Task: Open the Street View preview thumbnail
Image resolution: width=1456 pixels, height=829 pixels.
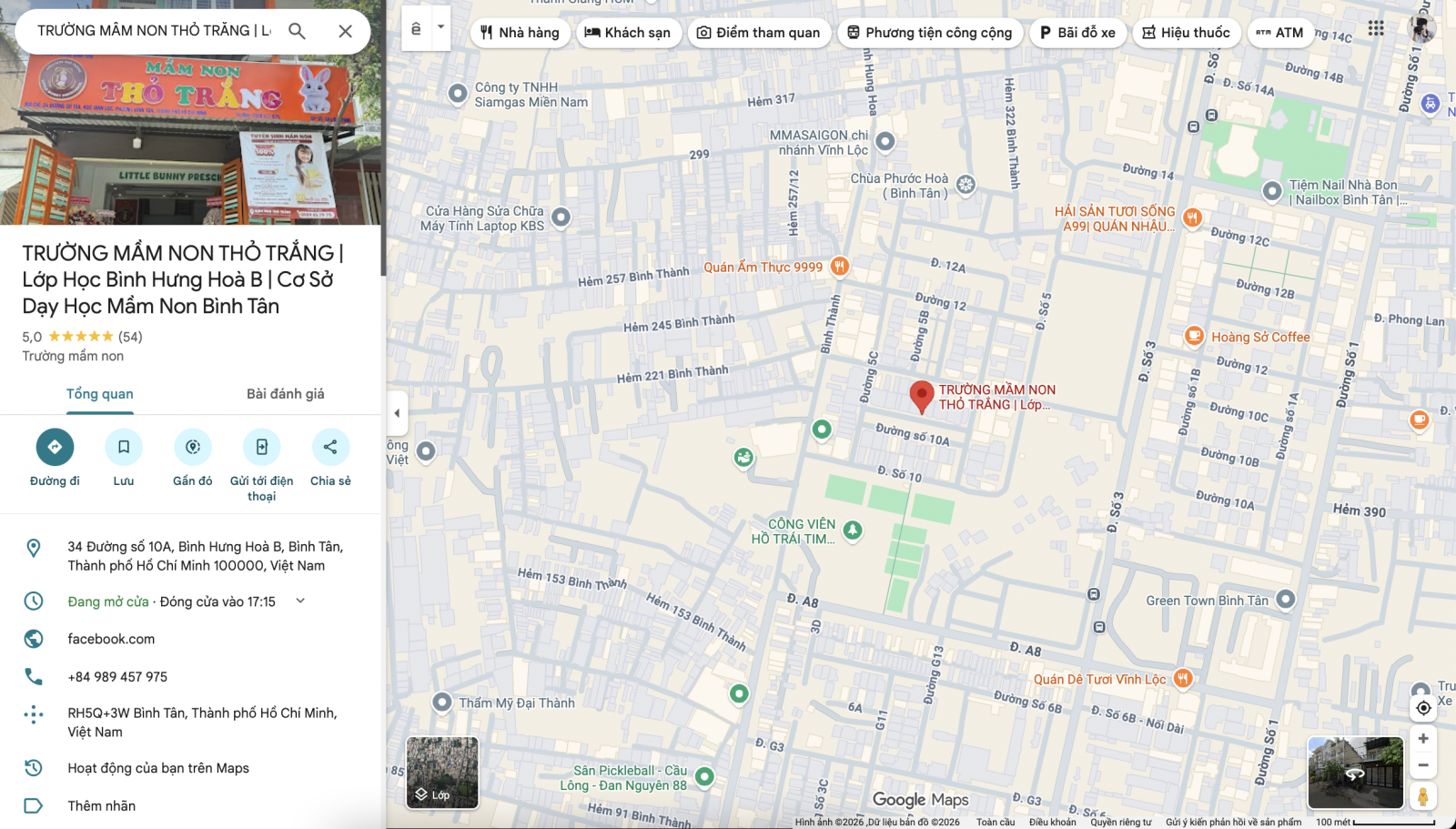Action: 1356,773
